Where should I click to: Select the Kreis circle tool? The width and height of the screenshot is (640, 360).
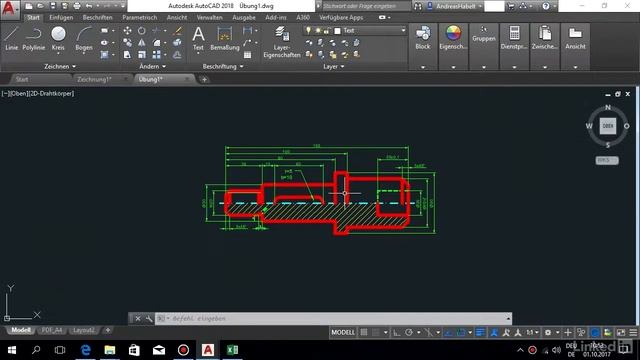click(x=58, y=39)
